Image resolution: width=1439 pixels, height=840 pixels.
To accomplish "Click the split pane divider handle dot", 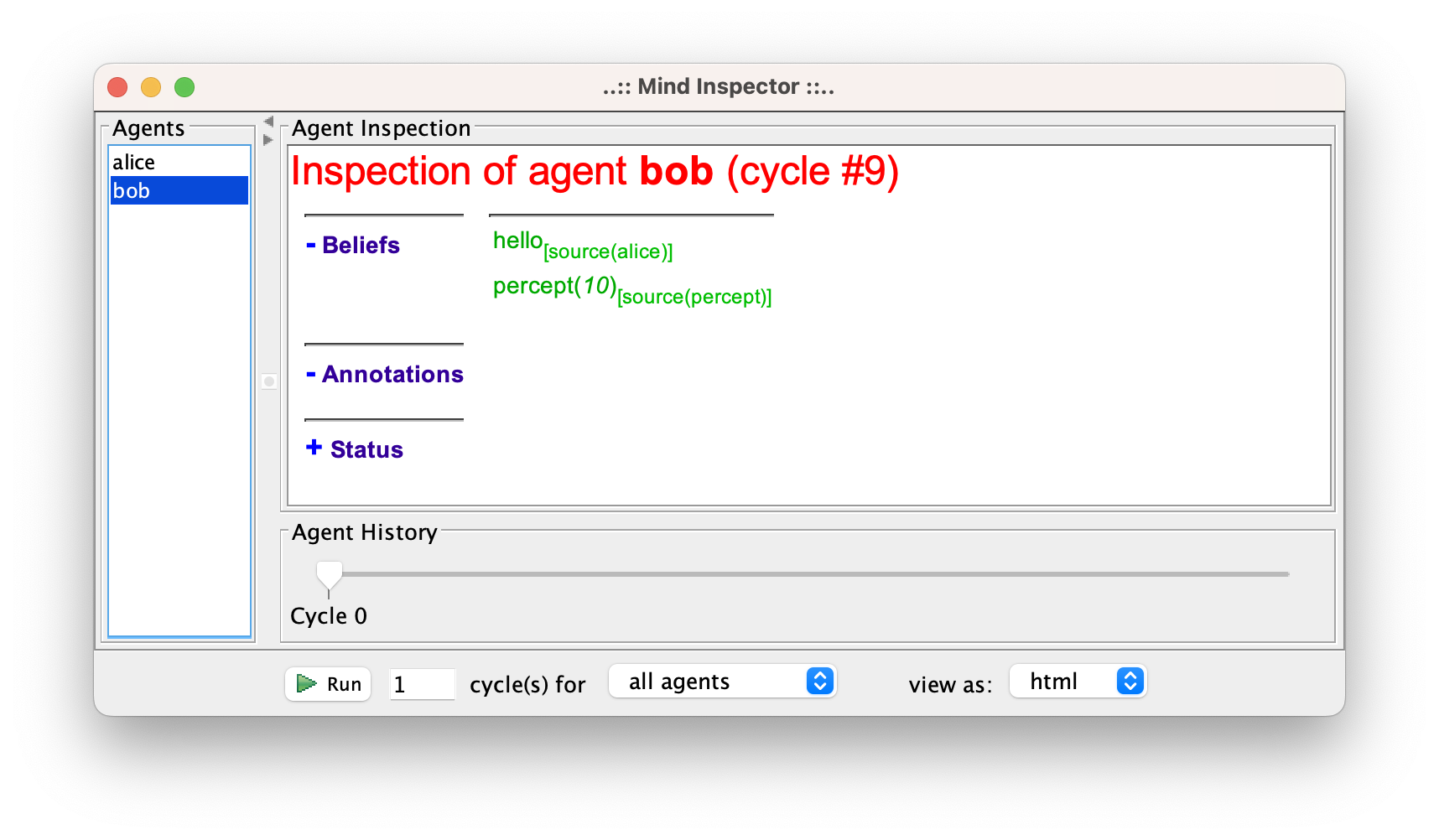I will [269, 381].
